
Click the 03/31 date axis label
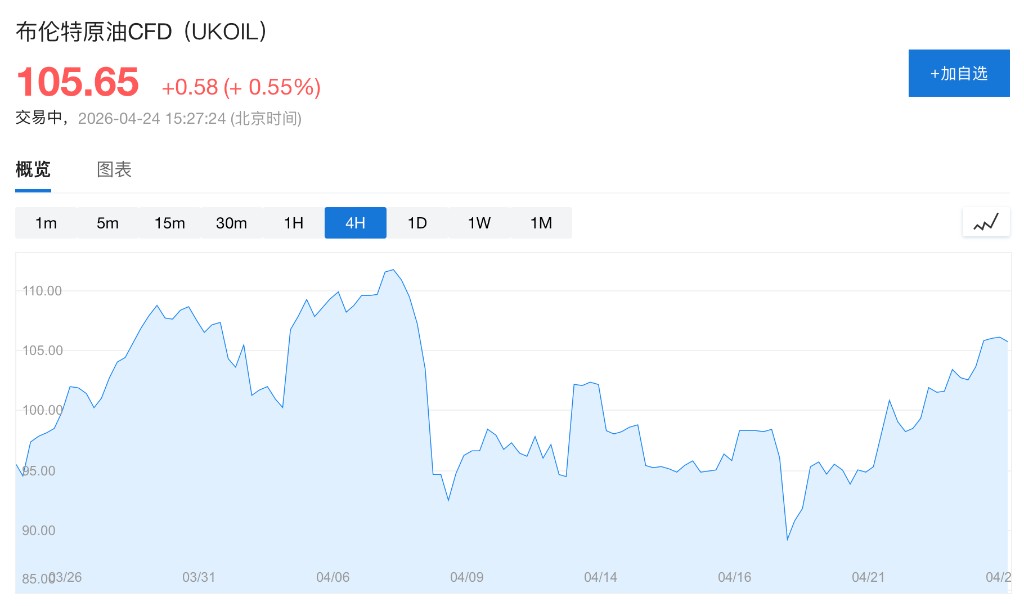pyautogui.click(x=199, y=577)
